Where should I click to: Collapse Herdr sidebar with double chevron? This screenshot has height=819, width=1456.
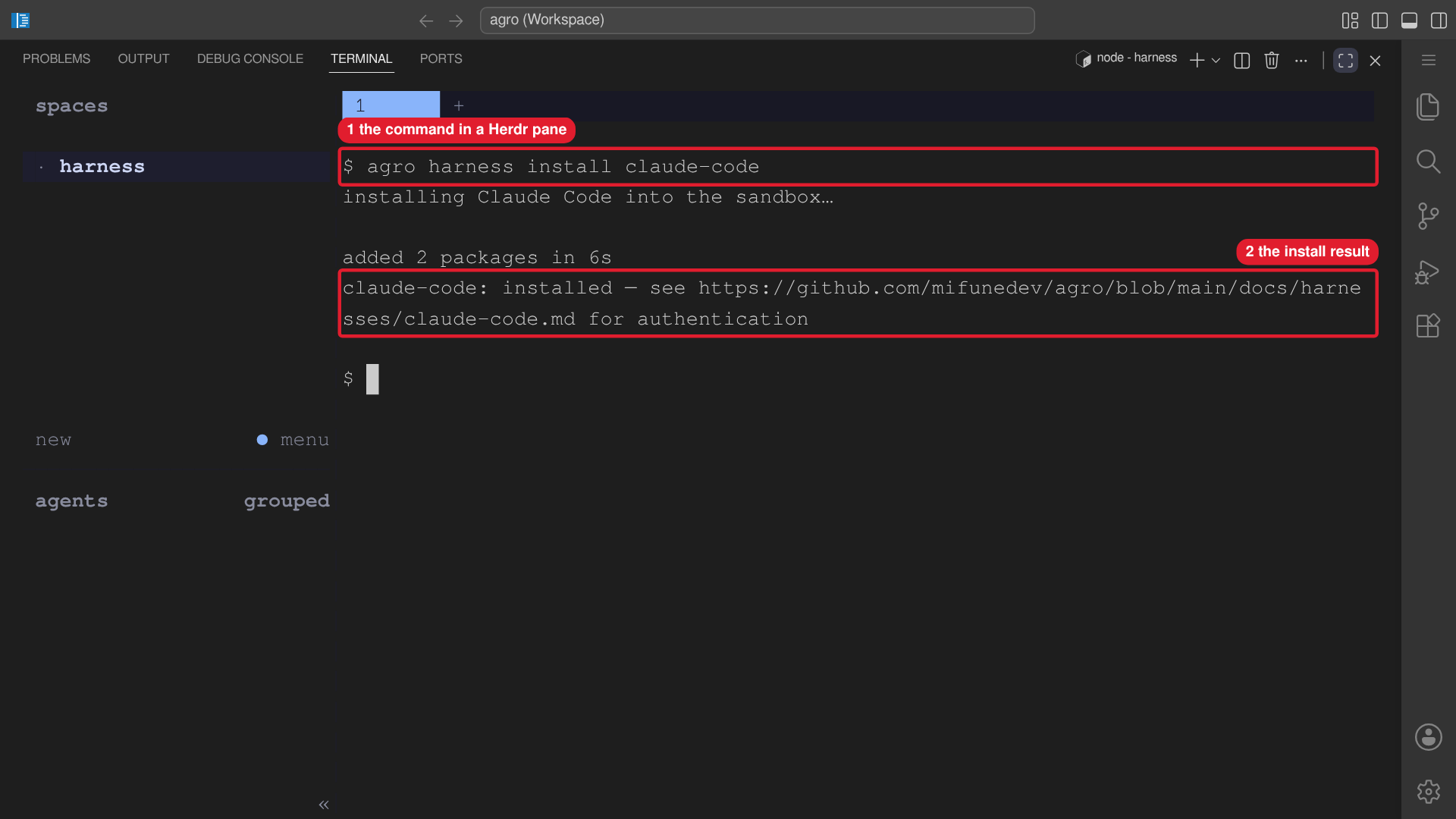(x=324, y=805)
